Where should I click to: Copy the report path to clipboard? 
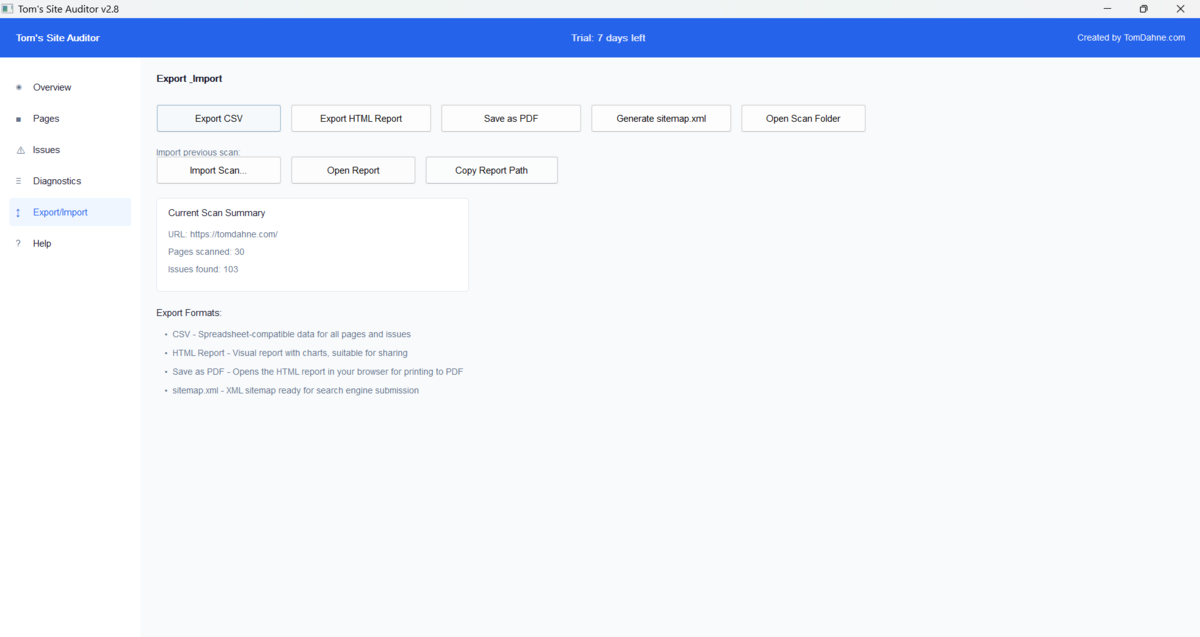[x=491, y=170]
